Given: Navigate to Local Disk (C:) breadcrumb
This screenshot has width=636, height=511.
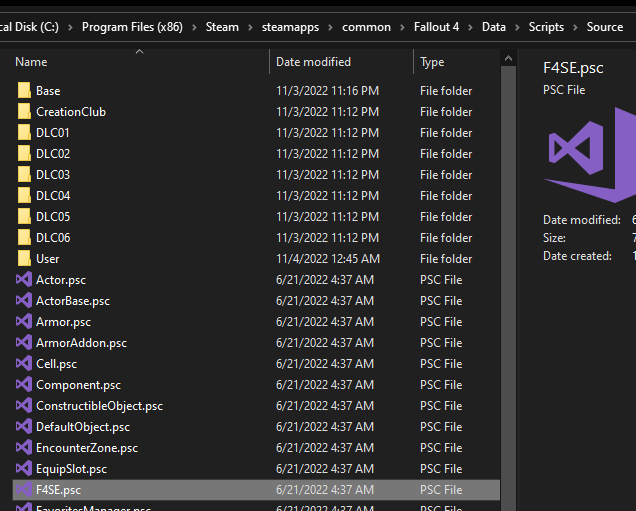Looking at the screenshot, I should tap(29, 27).
